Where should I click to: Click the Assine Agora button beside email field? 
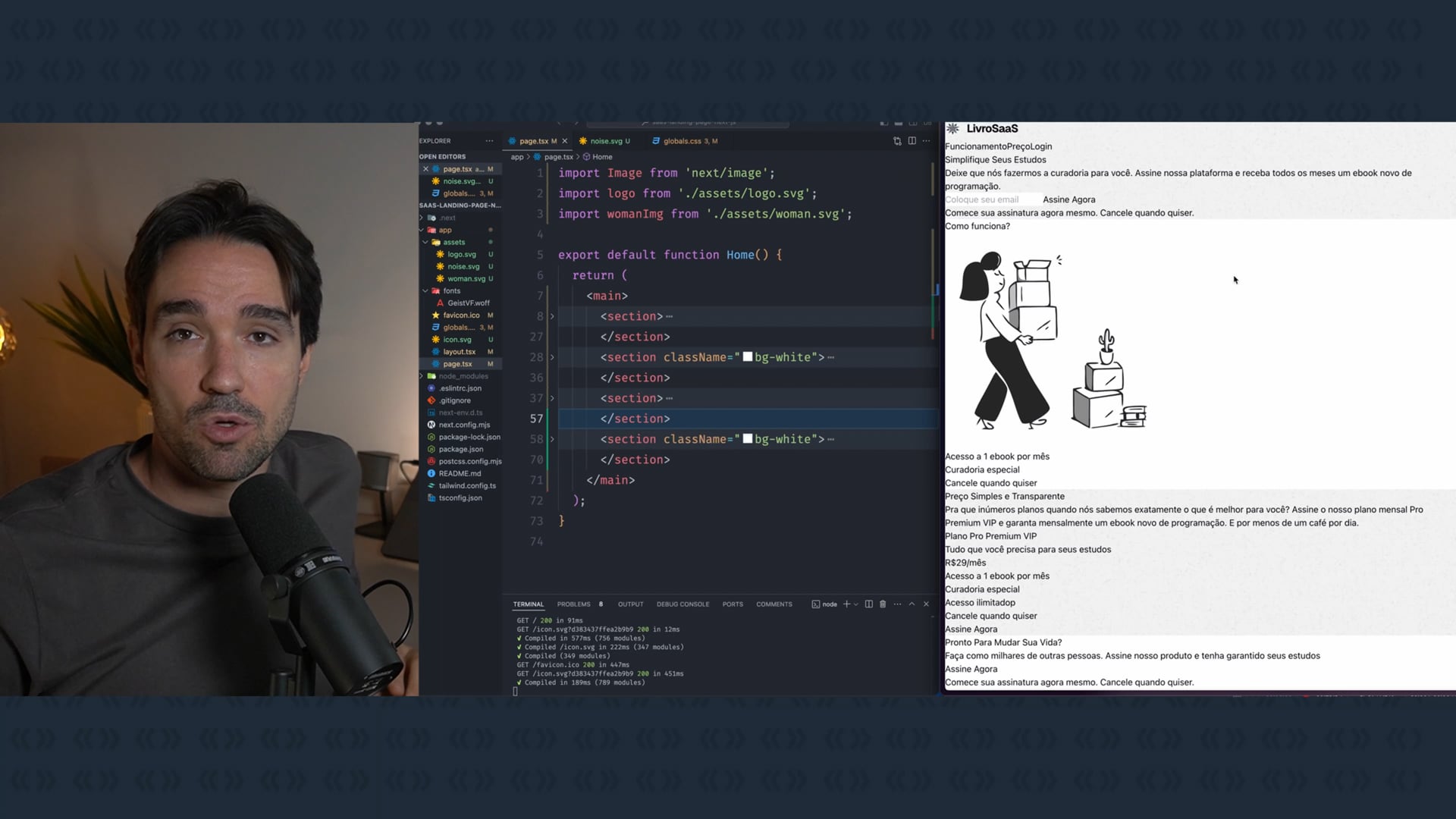[1068, 199]
